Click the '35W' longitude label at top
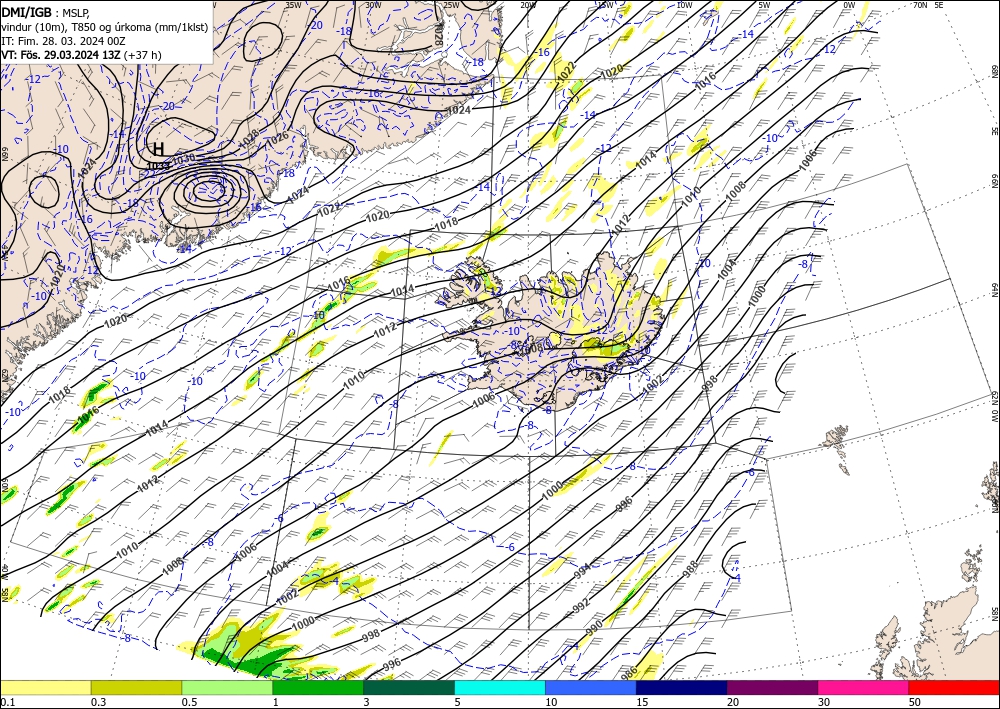 293,5
